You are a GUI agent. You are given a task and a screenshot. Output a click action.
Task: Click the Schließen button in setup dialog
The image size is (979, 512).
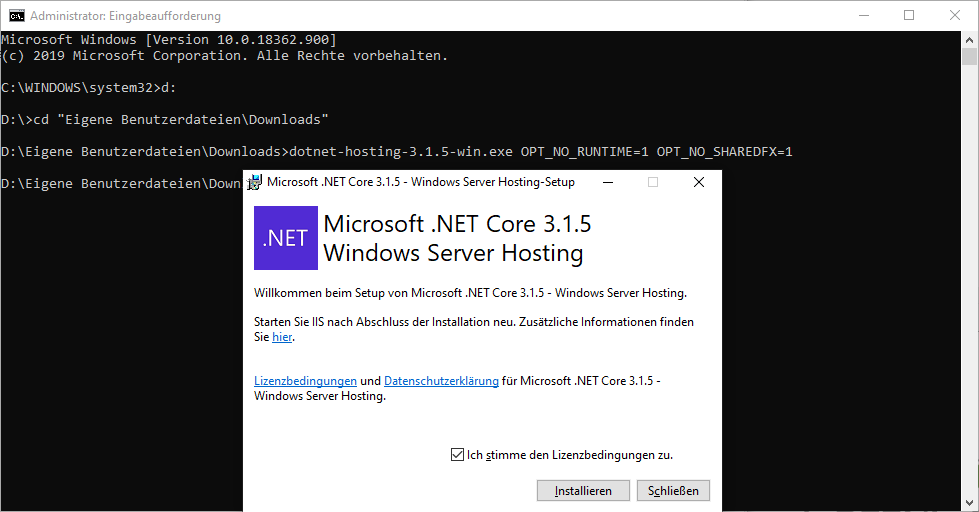point(673,491)
